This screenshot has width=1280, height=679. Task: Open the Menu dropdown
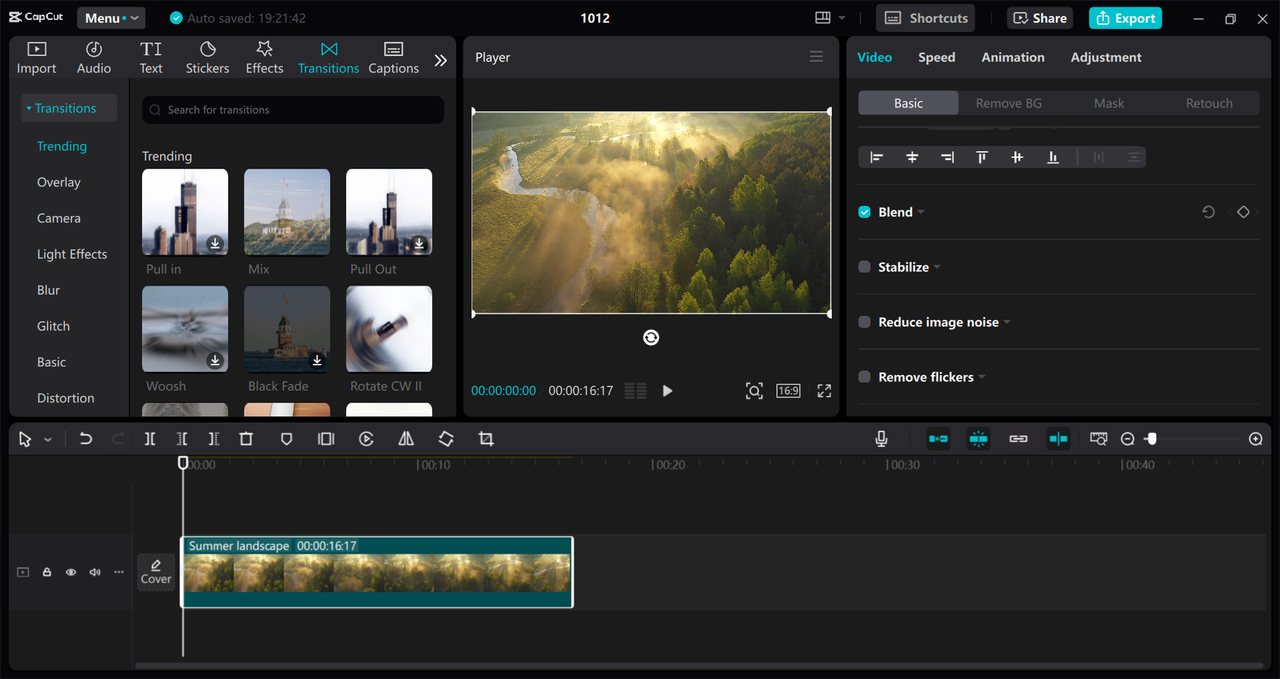pyautogui.click(x=111, y=18)
